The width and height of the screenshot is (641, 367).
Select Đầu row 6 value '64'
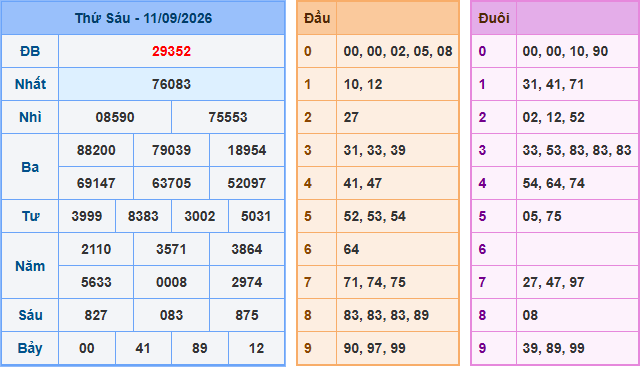click(x=351, y=249)
